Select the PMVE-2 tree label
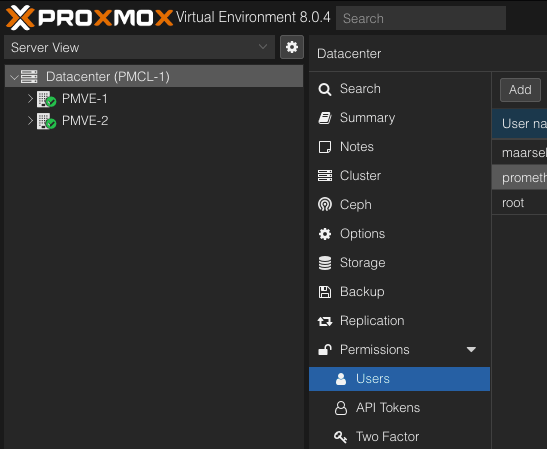Image resolution: width=547 pixels, height=449 pixels. point(85,121)
